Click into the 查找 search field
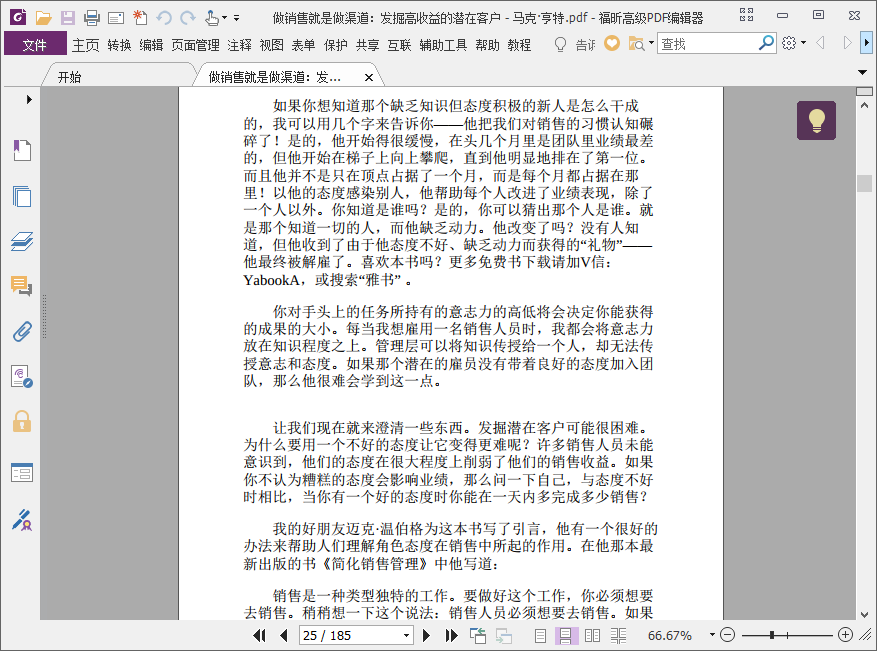The width and height of the screenshot is (877, 651). click(708, 44)
